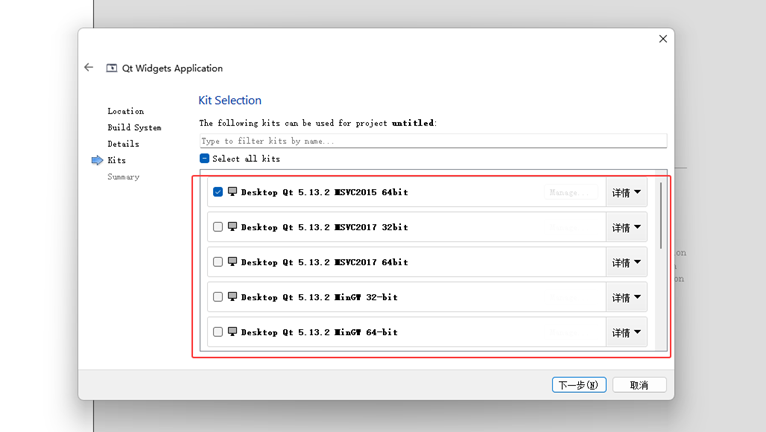Click the 取消 cancel button
Image resolution: width=766 pixels, height=432 pixels.
click(x=639, y=385)
